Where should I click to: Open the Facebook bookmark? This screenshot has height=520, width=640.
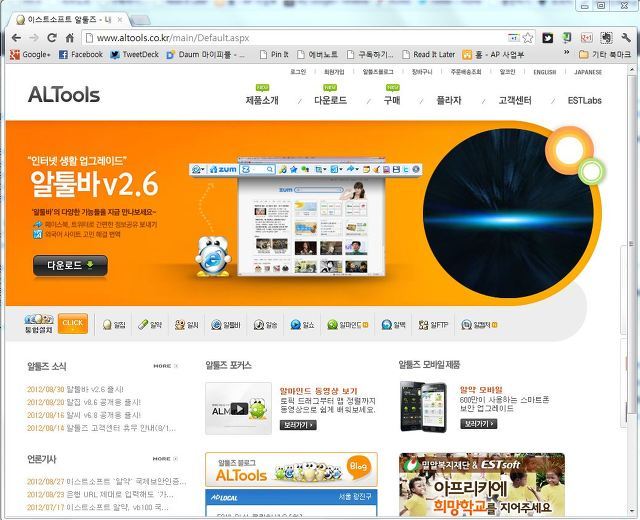pyautogui.click(x=81, y=54)
